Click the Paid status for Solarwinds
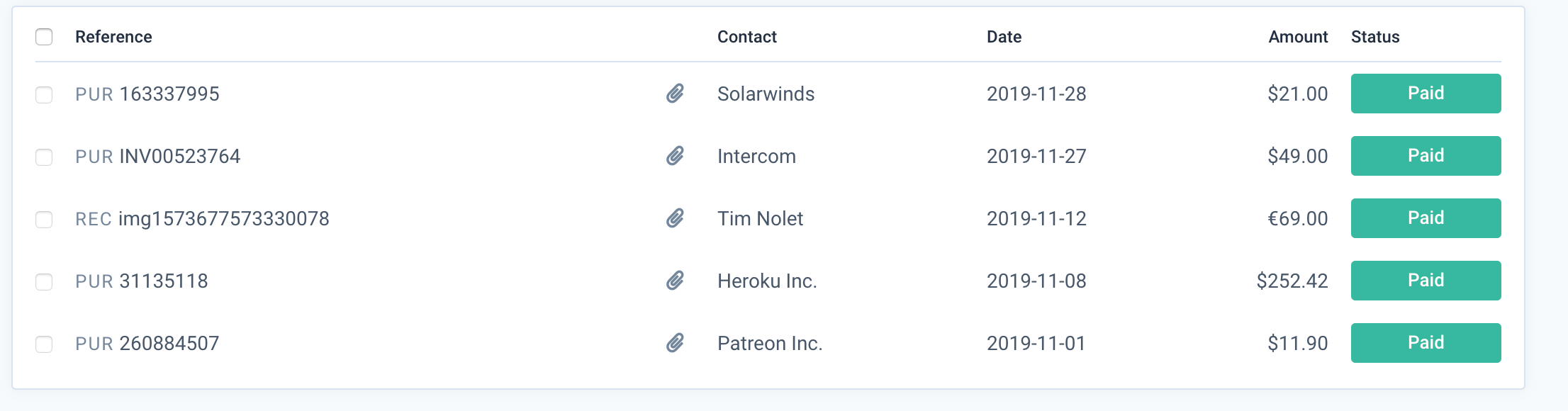This screenshot has height=411, width=1568. pos(1426,94)
